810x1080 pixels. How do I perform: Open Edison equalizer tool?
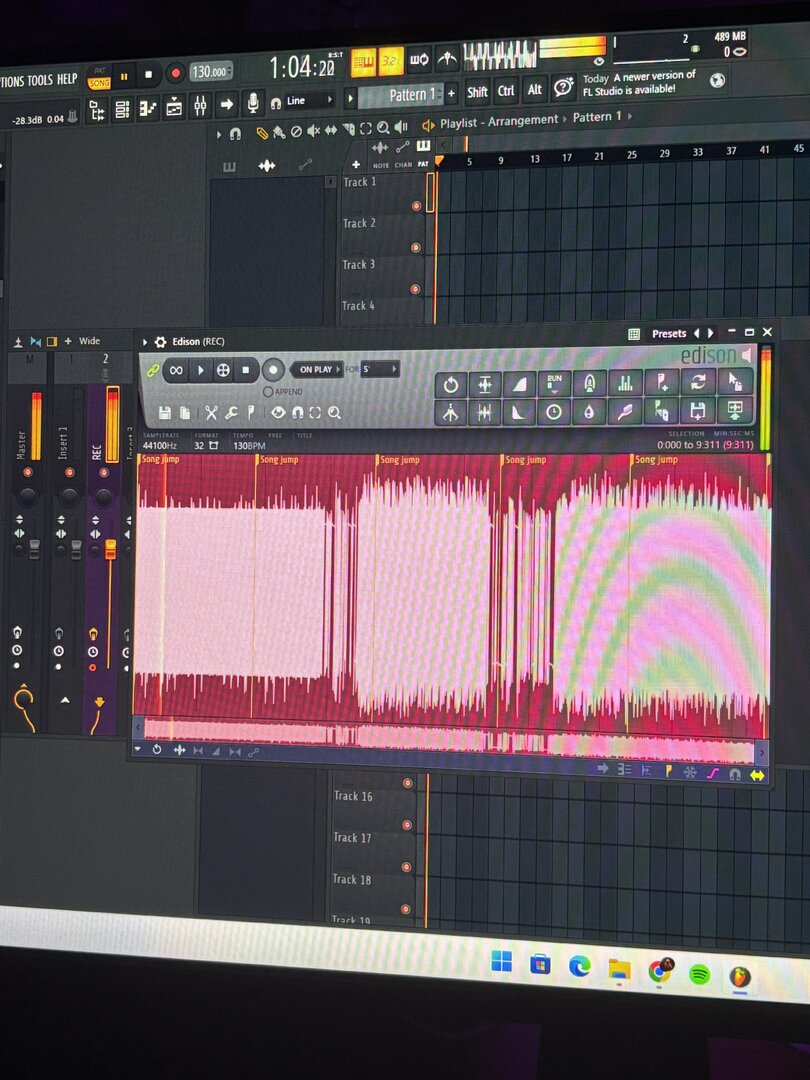(625, 382)
